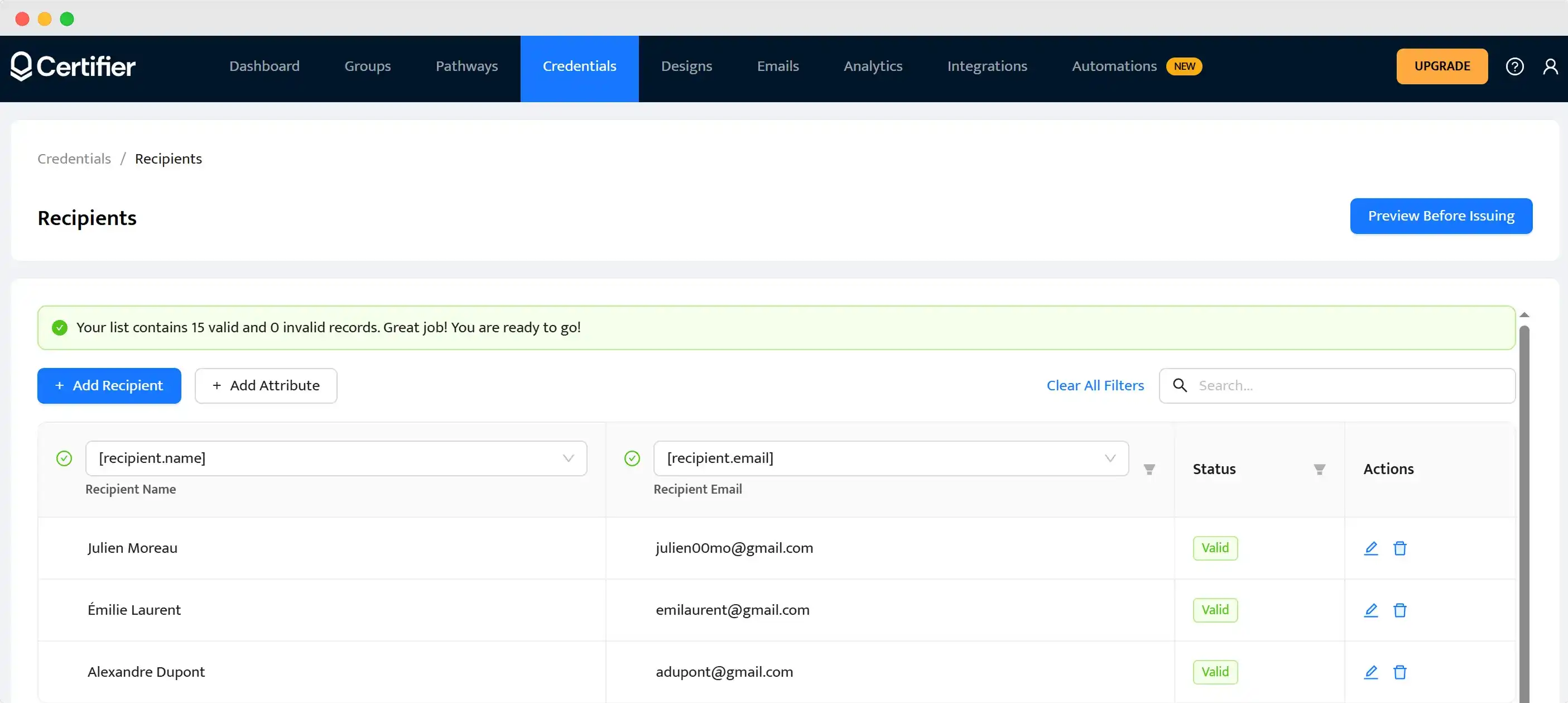Viewport: 1568px width, 703px height.
Task: Click the emilaurent@gmail.com email cell
Action: [x=890, y=610]
